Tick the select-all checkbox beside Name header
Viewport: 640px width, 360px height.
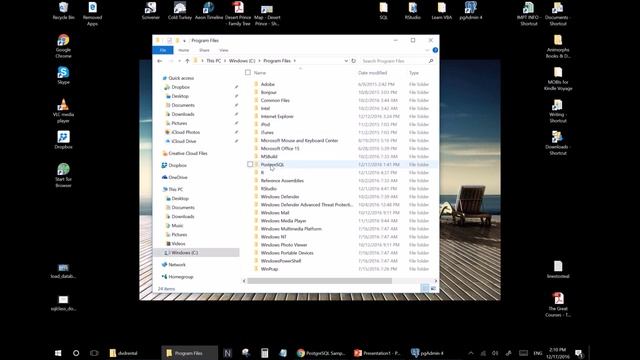[248, 73]
